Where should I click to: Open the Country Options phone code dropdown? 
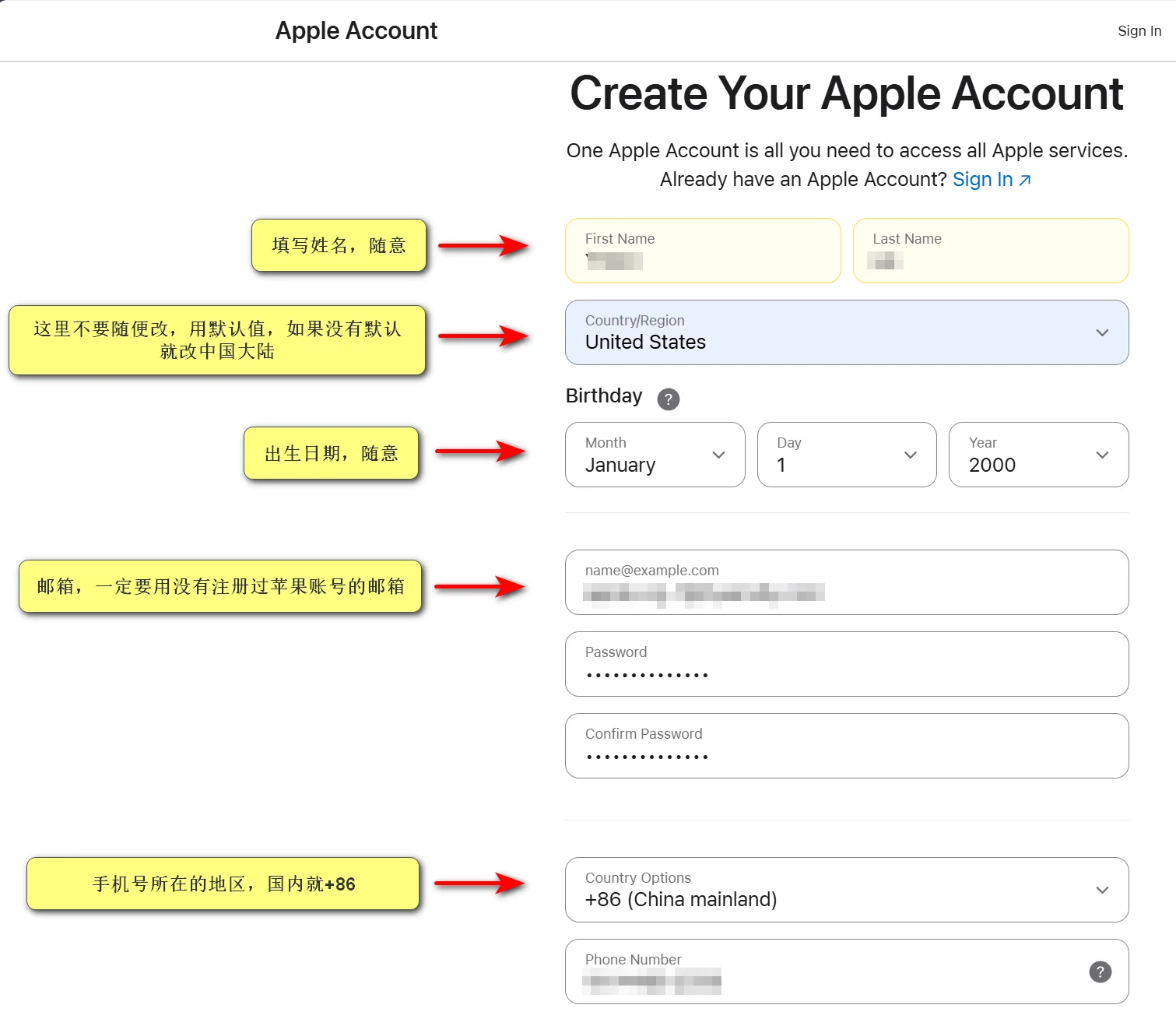pyautogui.click(x=847, y=890)
